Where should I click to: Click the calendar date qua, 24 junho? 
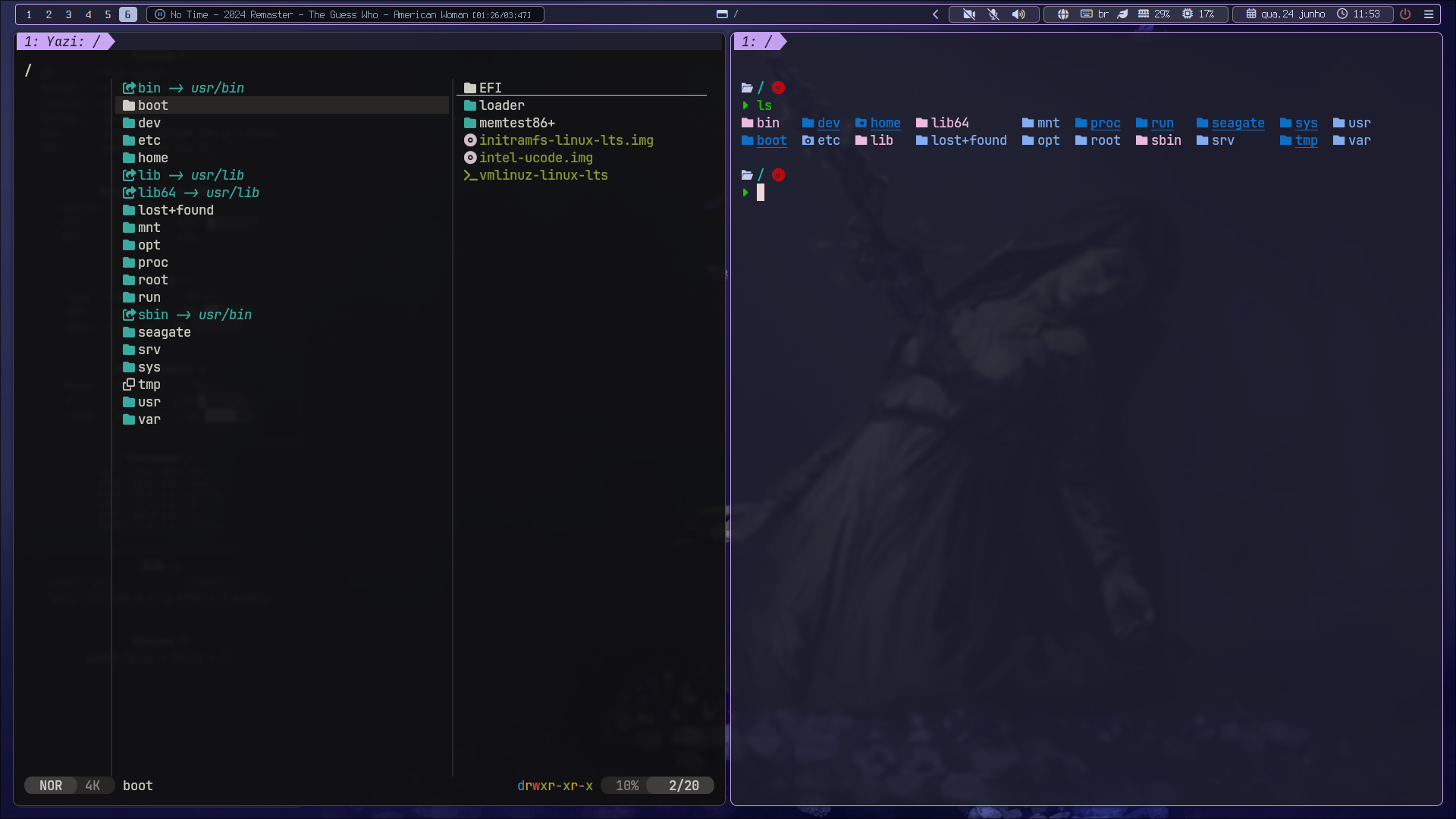coord(1285,14)
